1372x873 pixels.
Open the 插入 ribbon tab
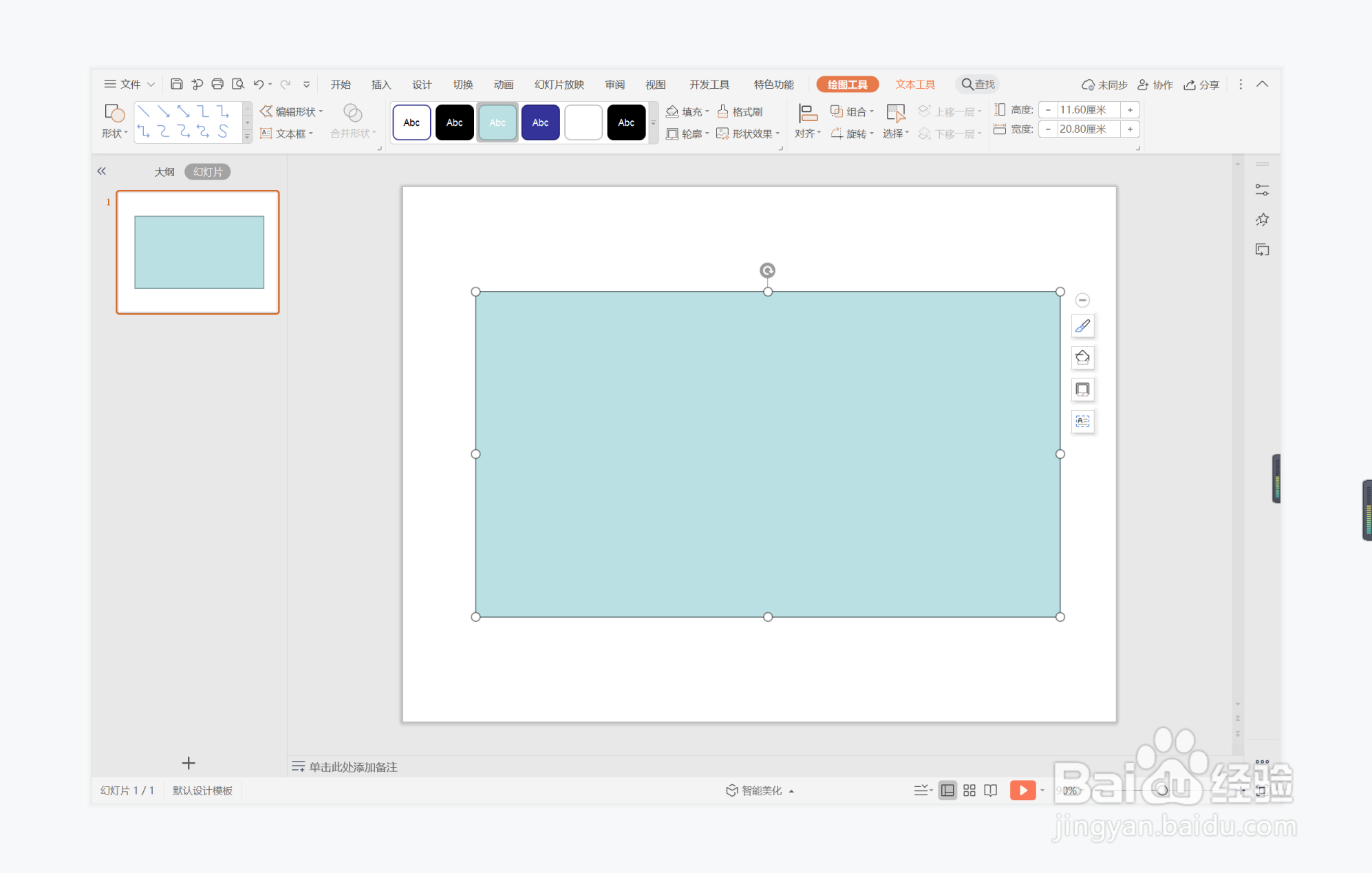(x=380, y=85)
